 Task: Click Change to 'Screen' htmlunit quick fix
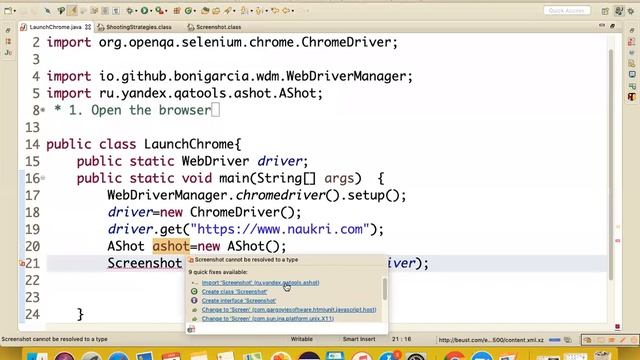(x=289, y=309)
